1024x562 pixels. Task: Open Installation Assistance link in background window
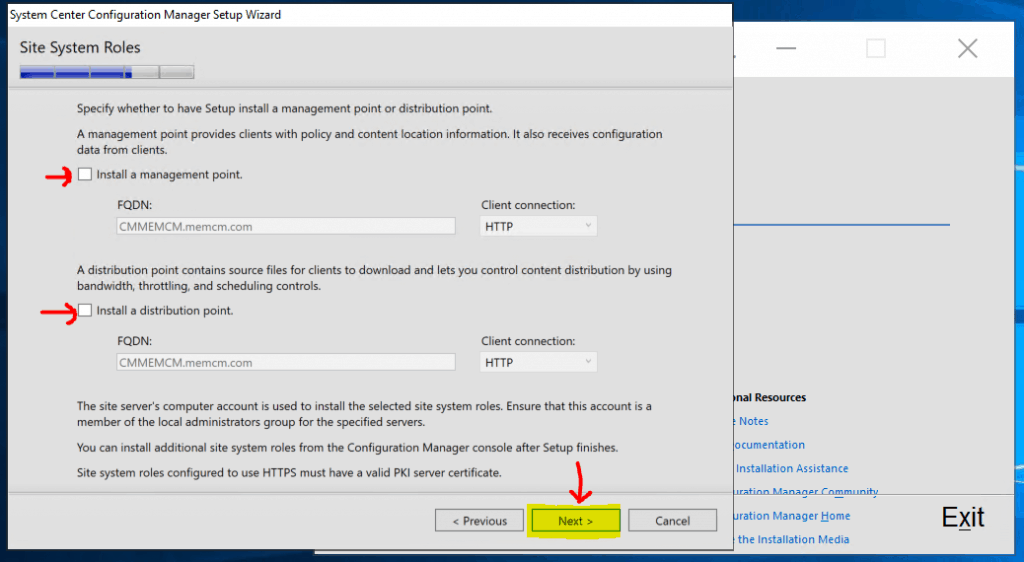792,469
